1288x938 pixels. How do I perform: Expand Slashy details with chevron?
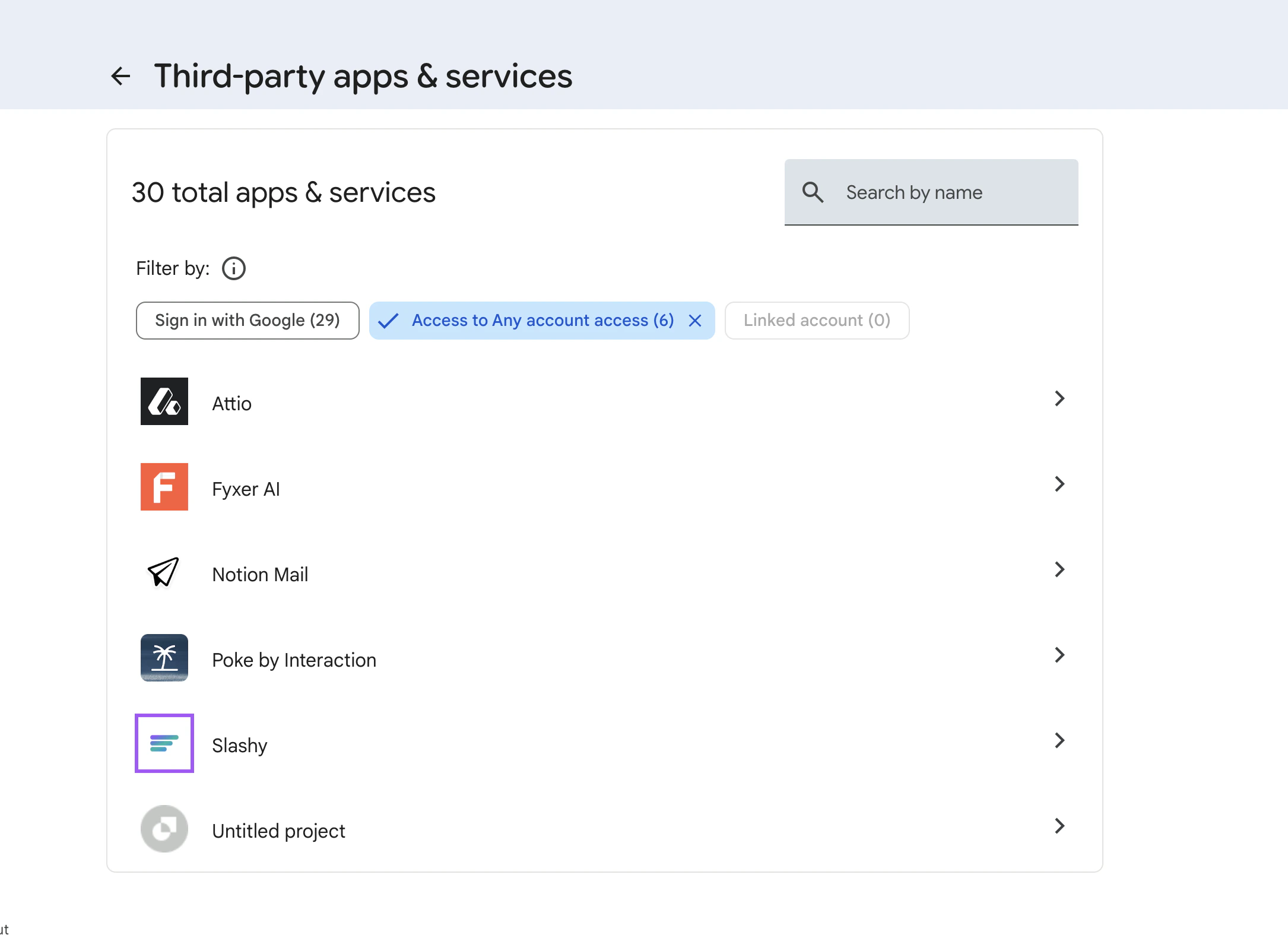1059,740
